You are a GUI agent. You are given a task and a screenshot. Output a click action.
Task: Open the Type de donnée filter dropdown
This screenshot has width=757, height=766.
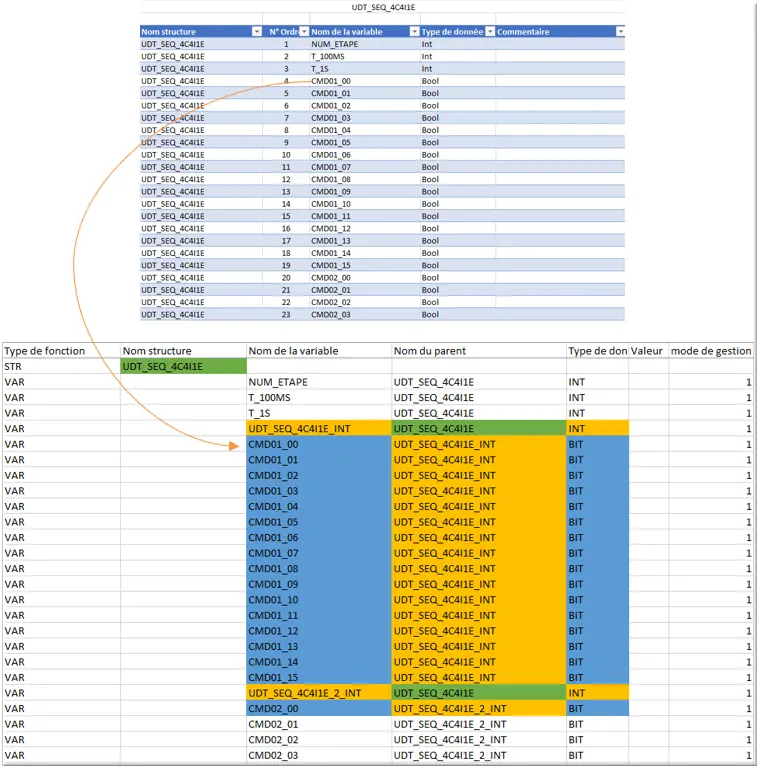coord(490,32)
